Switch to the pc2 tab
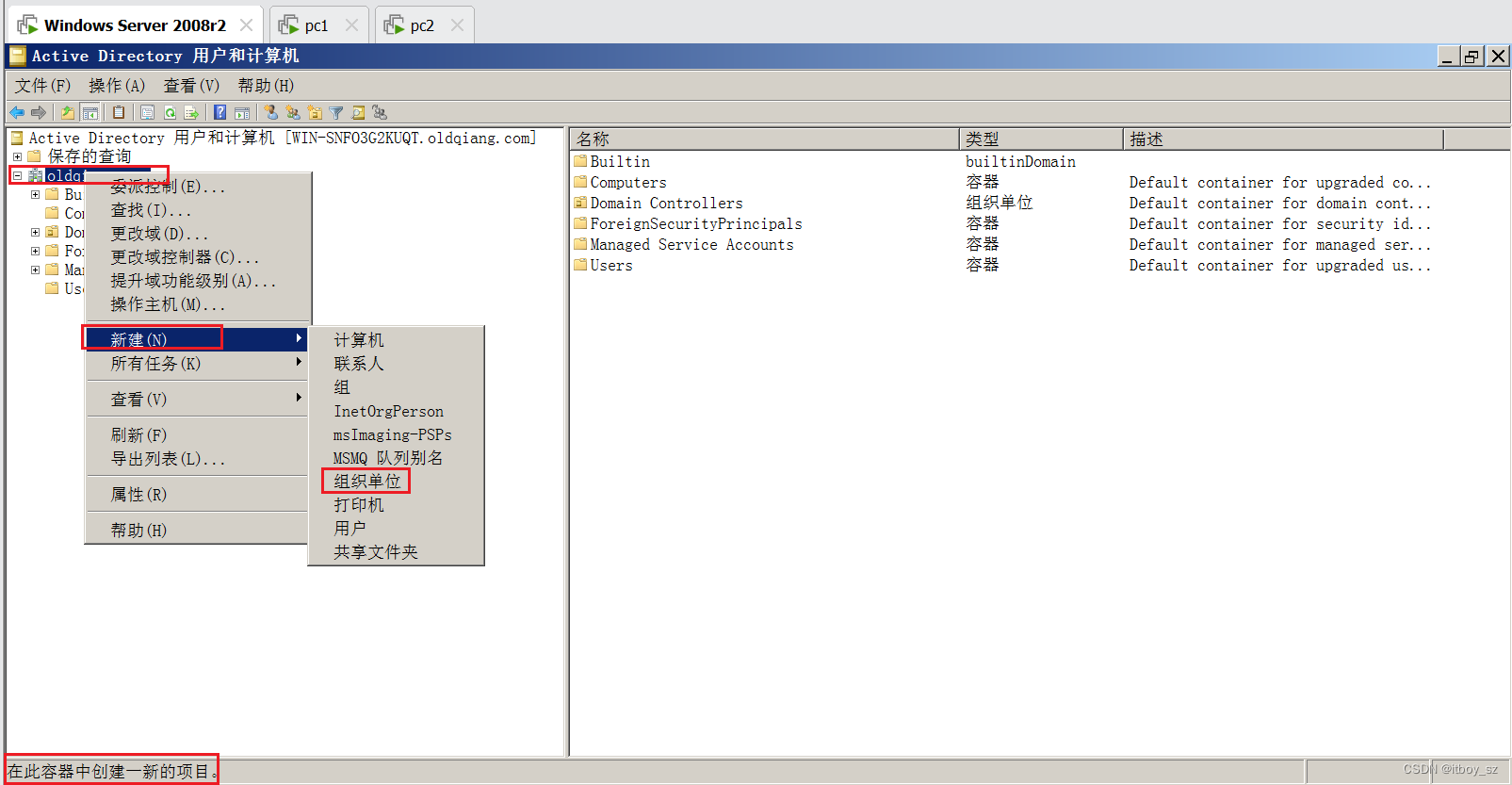This screenshot has width=1512, height=785. pos(422,25)
